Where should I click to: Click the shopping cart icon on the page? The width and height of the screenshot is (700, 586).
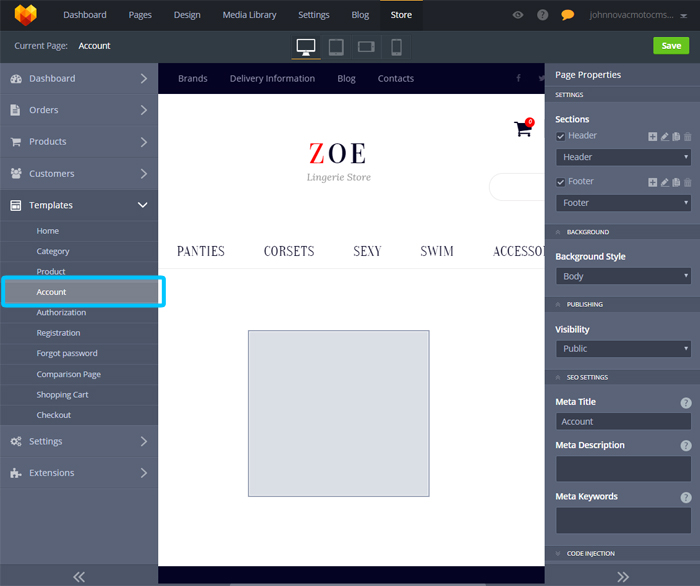click(x=523, y=128)
